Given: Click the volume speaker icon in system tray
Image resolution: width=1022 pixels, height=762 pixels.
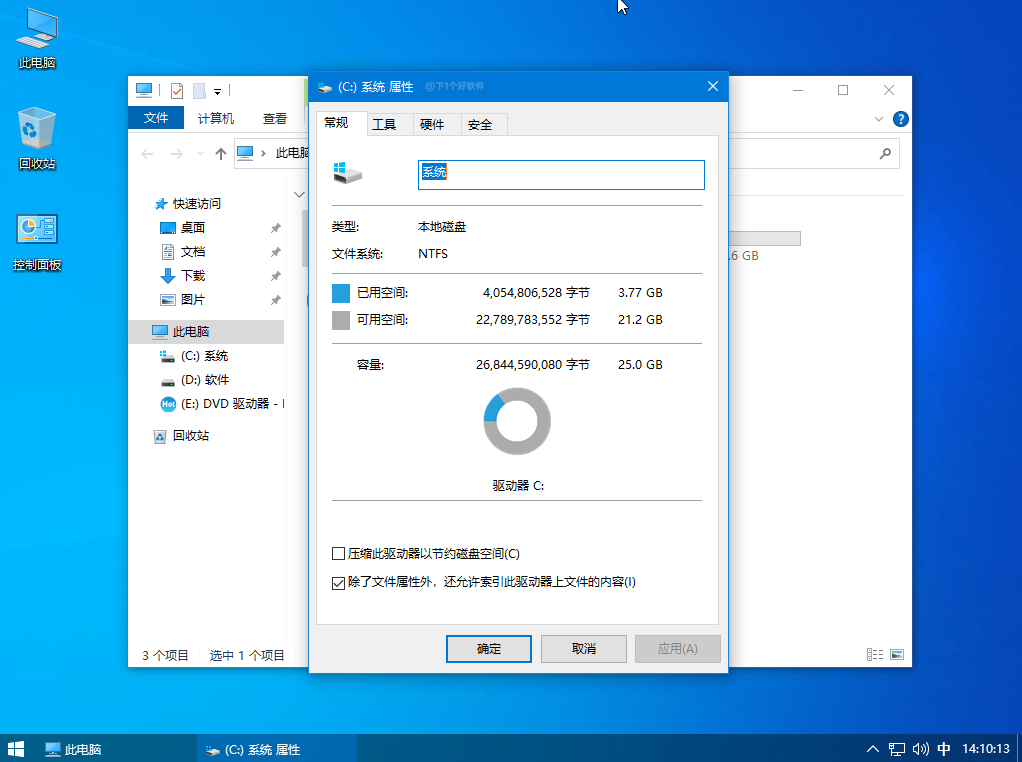Looking at the screenshot, I should pos(919,749).
